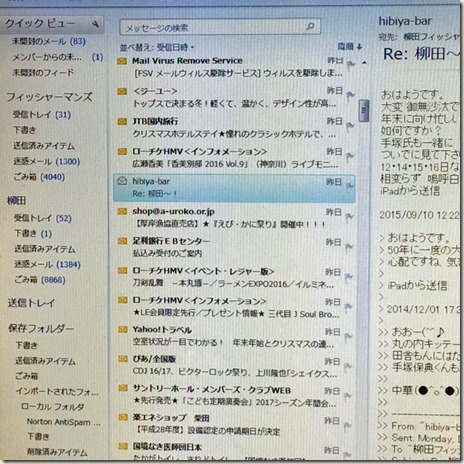Flag the JTB国内旅行 message
This screenshot has height=464, width=464.
350,126
